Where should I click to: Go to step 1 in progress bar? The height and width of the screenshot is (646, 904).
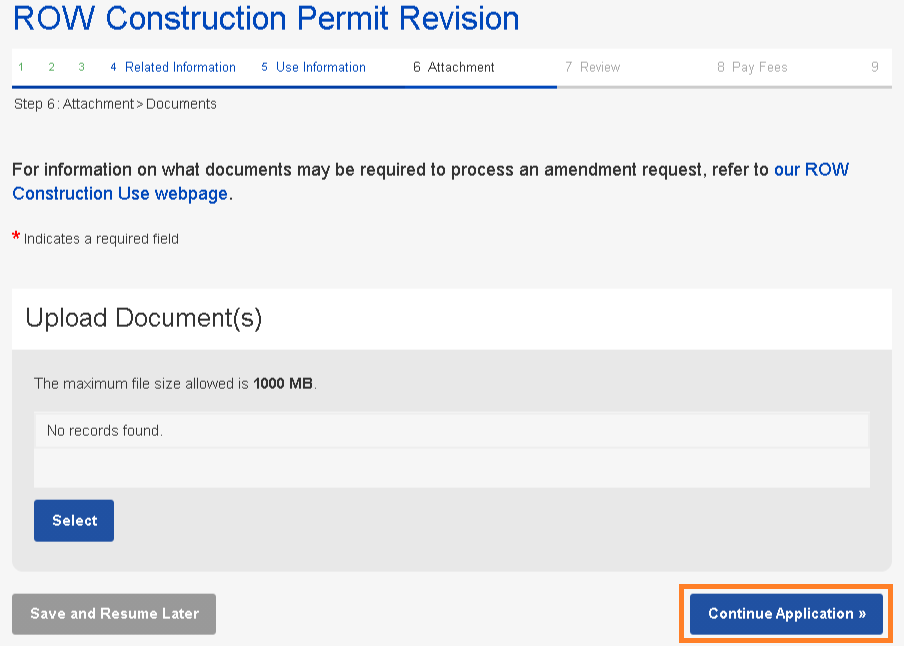(21, 67)
